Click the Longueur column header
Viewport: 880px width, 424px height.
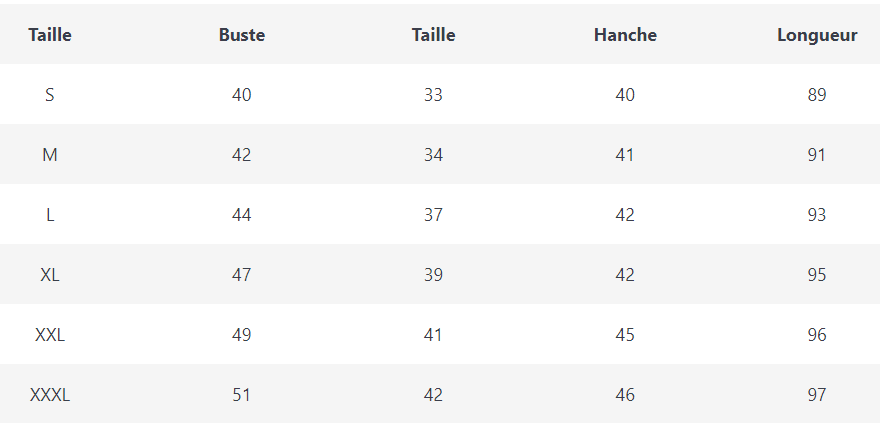click(817, 35)
